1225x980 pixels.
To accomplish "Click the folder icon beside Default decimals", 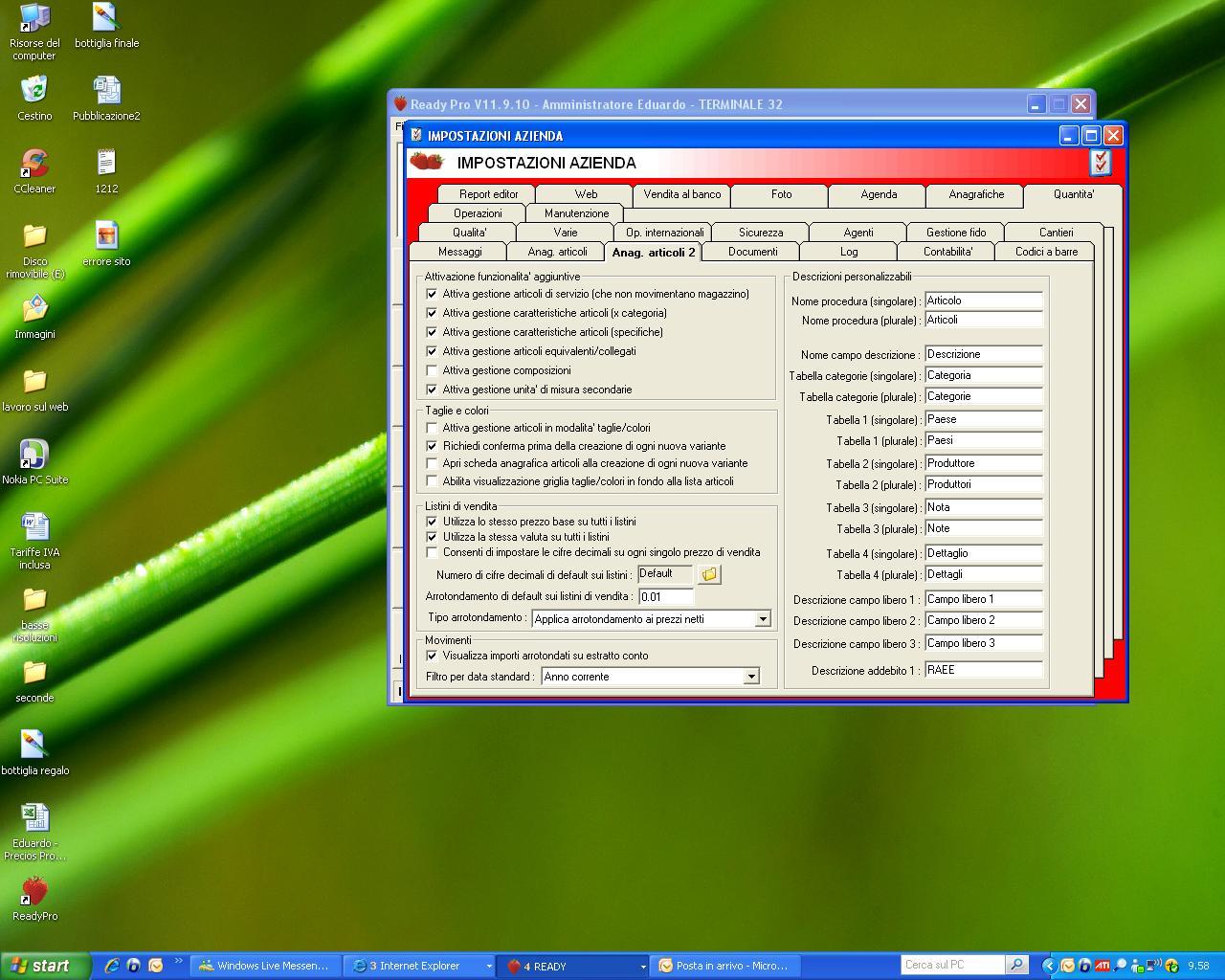I will click(x=709, y=574).
